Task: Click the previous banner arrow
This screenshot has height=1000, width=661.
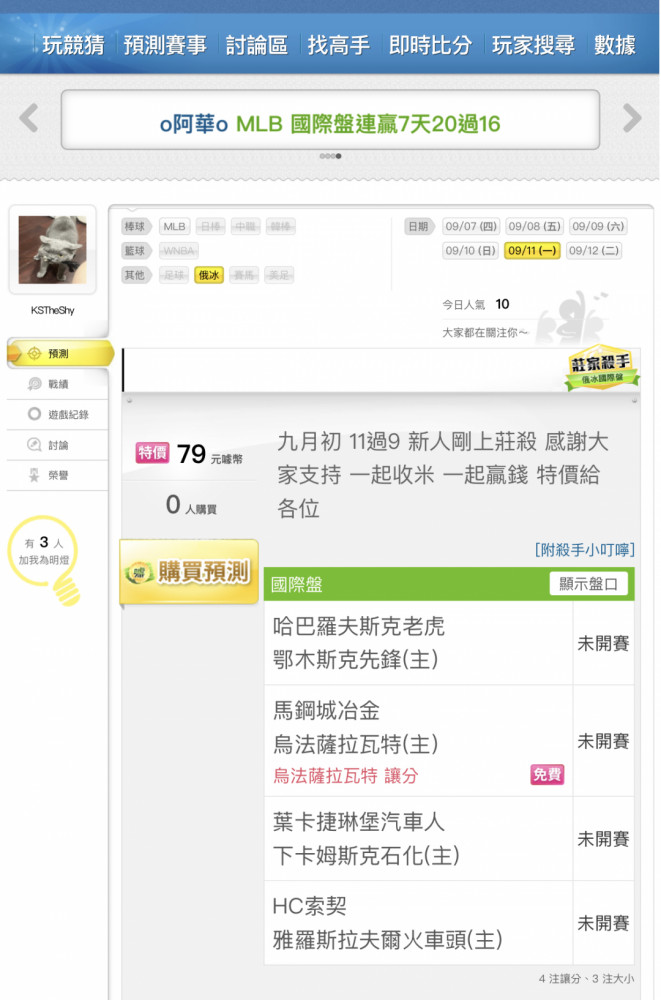Action: [x=29, y=118]
